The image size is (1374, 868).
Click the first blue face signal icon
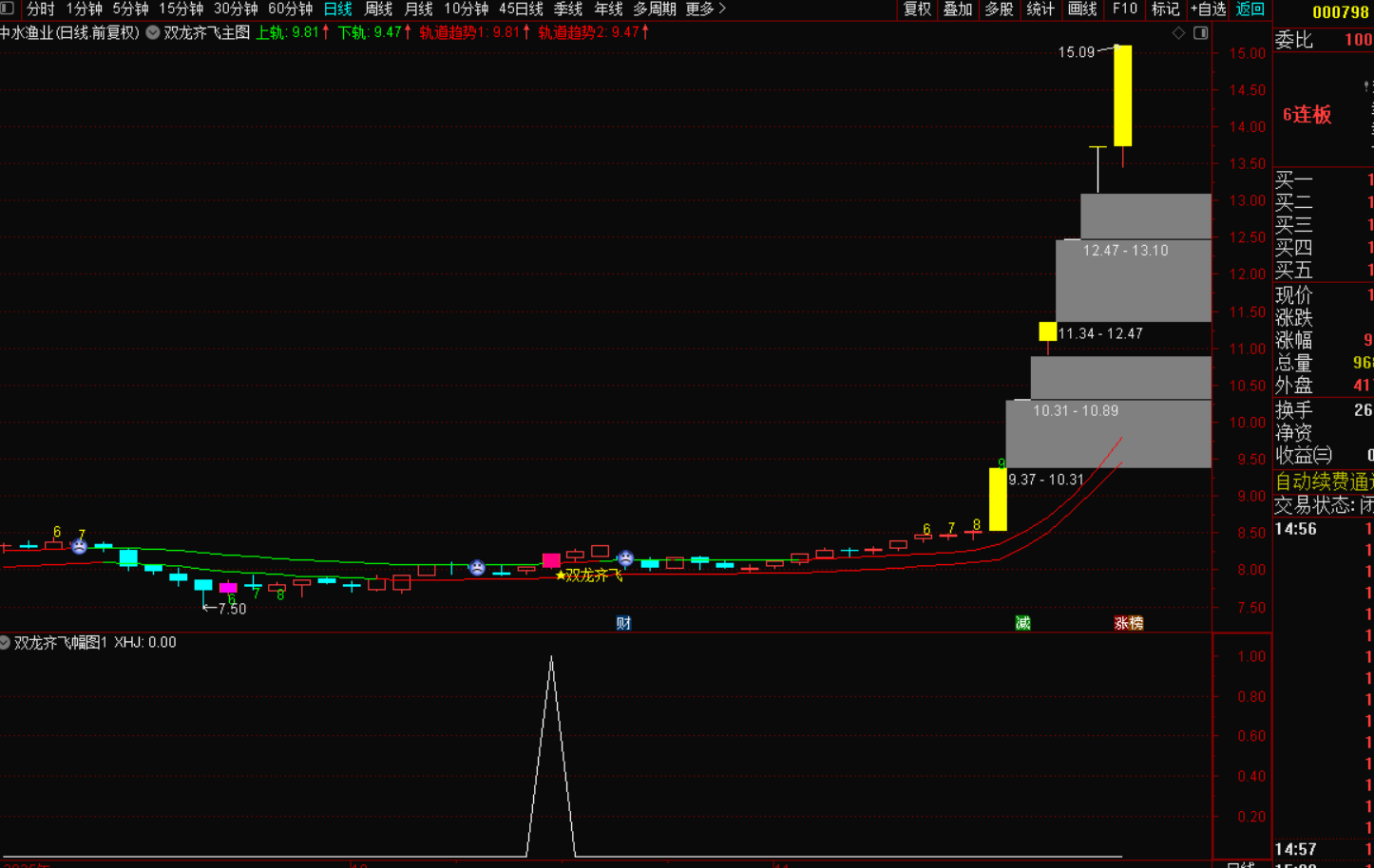[80, 546]
